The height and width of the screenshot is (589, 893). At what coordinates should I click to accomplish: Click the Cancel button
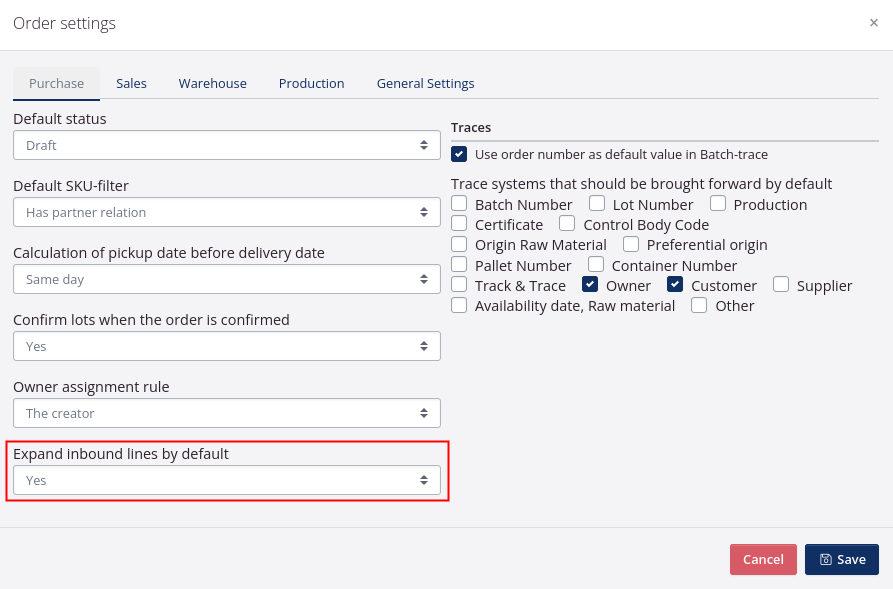point(763,559)
